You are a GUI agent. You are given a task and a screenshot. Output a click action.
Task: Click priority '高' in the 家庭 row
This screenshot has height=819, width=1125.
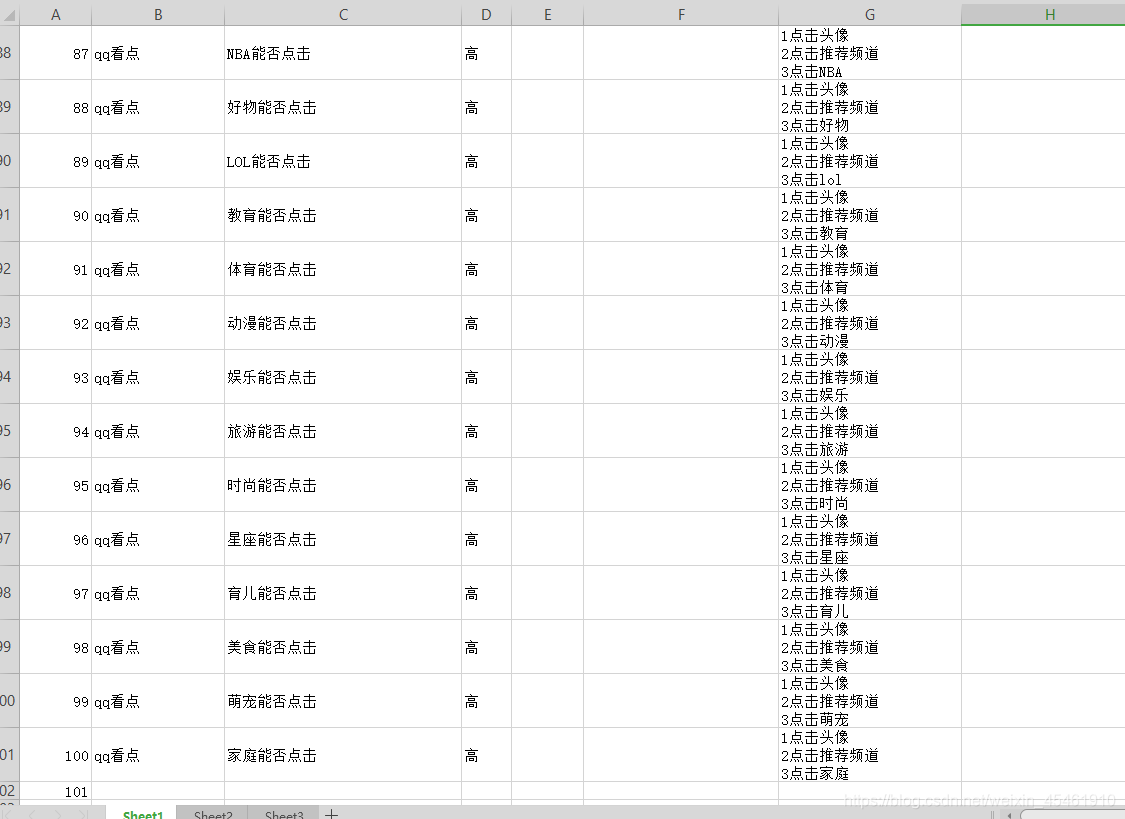(486, 755)
